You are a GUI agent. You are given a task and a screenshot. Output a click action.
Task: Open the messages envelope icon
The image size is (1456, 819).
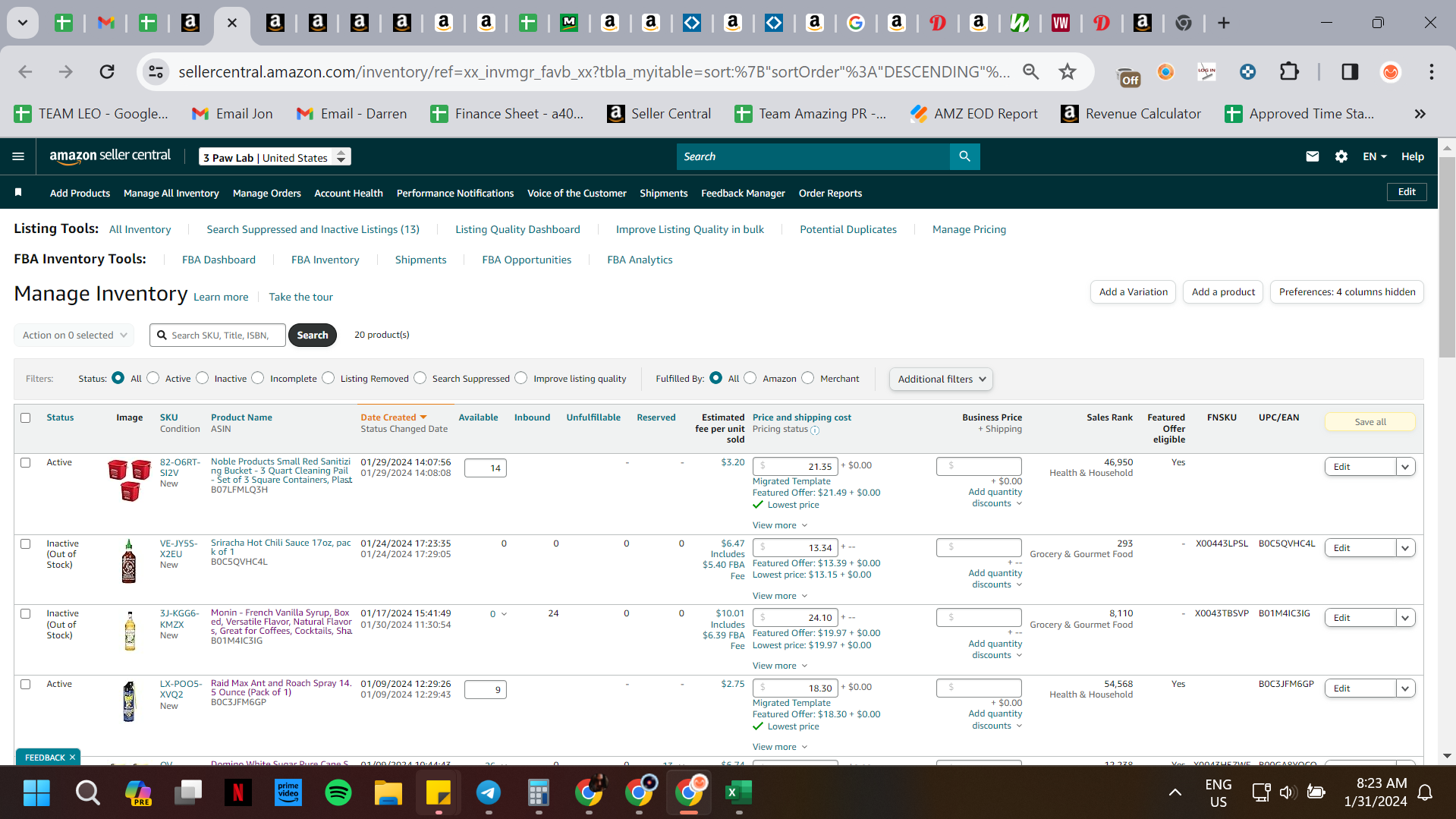coord(1312,156)
